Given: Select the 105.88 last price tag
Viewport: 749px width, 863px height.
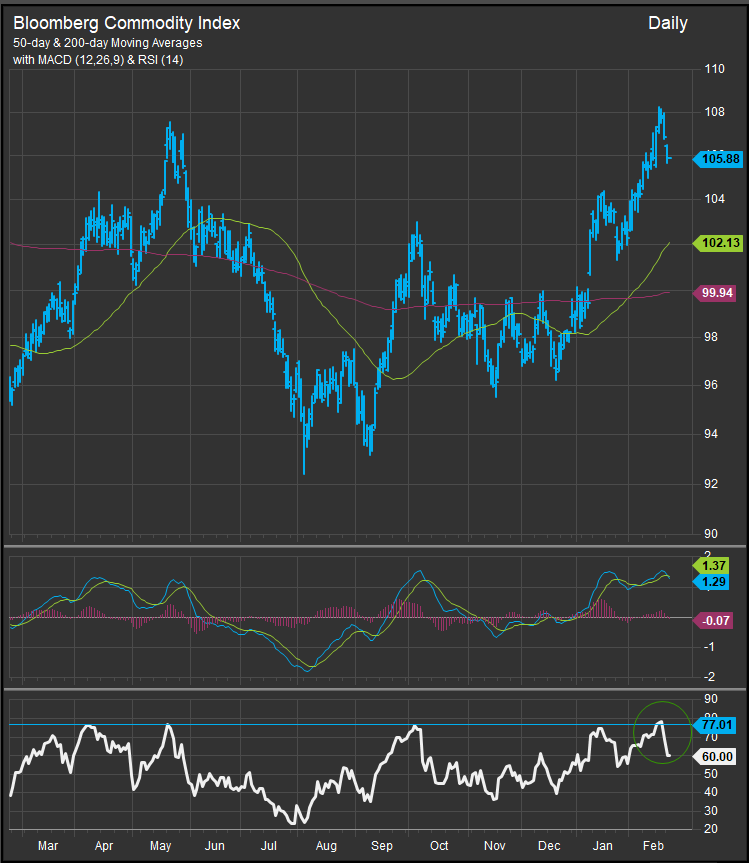Looking at the screenshot, I should 717,159.
